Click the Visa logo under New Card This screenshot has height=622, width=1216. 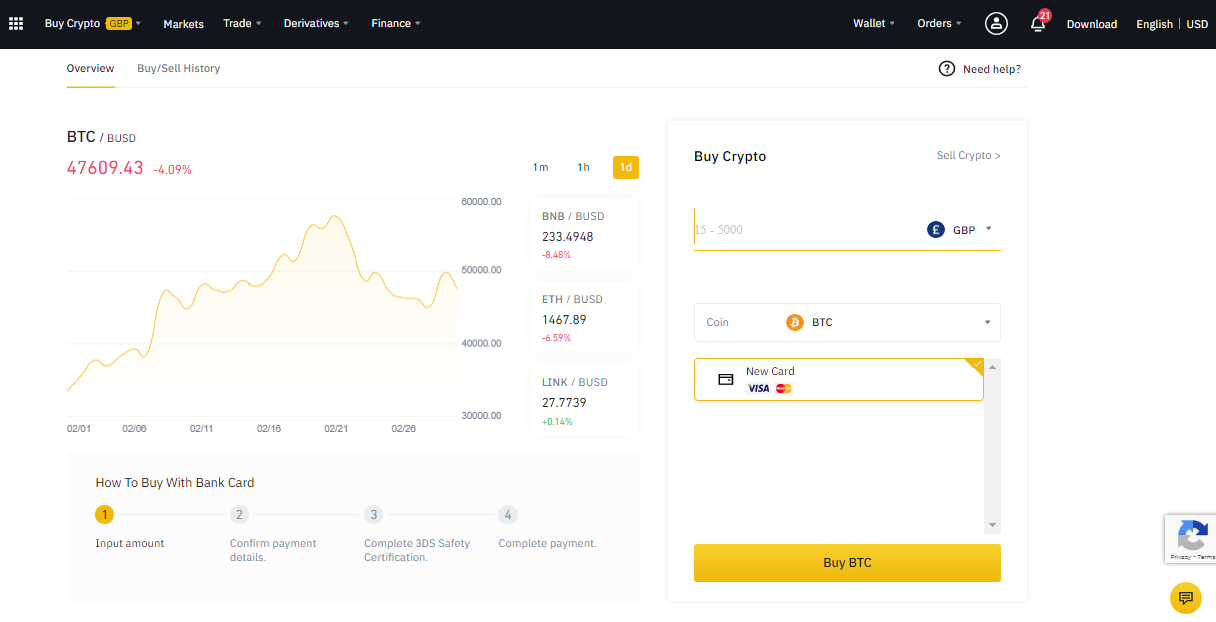pyautogui.click(x=759, y=388)
